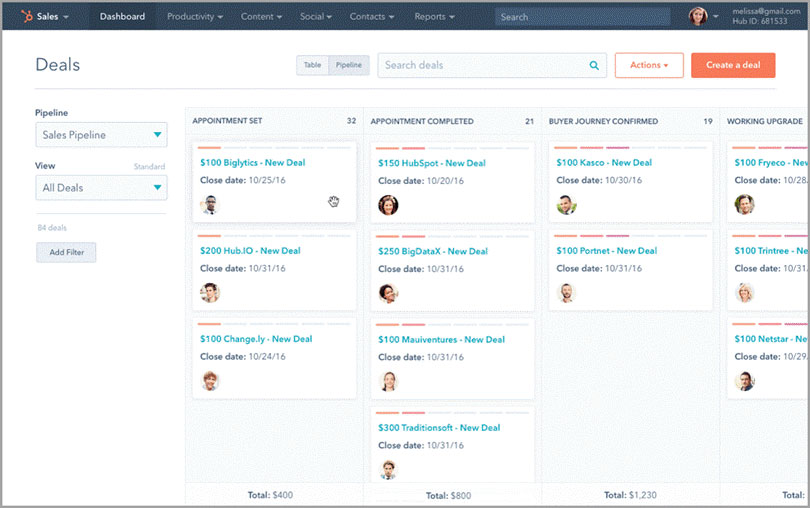Screen dimensions: 810x508
Task: Open the $300 Traditionsoft - New Deal link
Action: (439, 428)
